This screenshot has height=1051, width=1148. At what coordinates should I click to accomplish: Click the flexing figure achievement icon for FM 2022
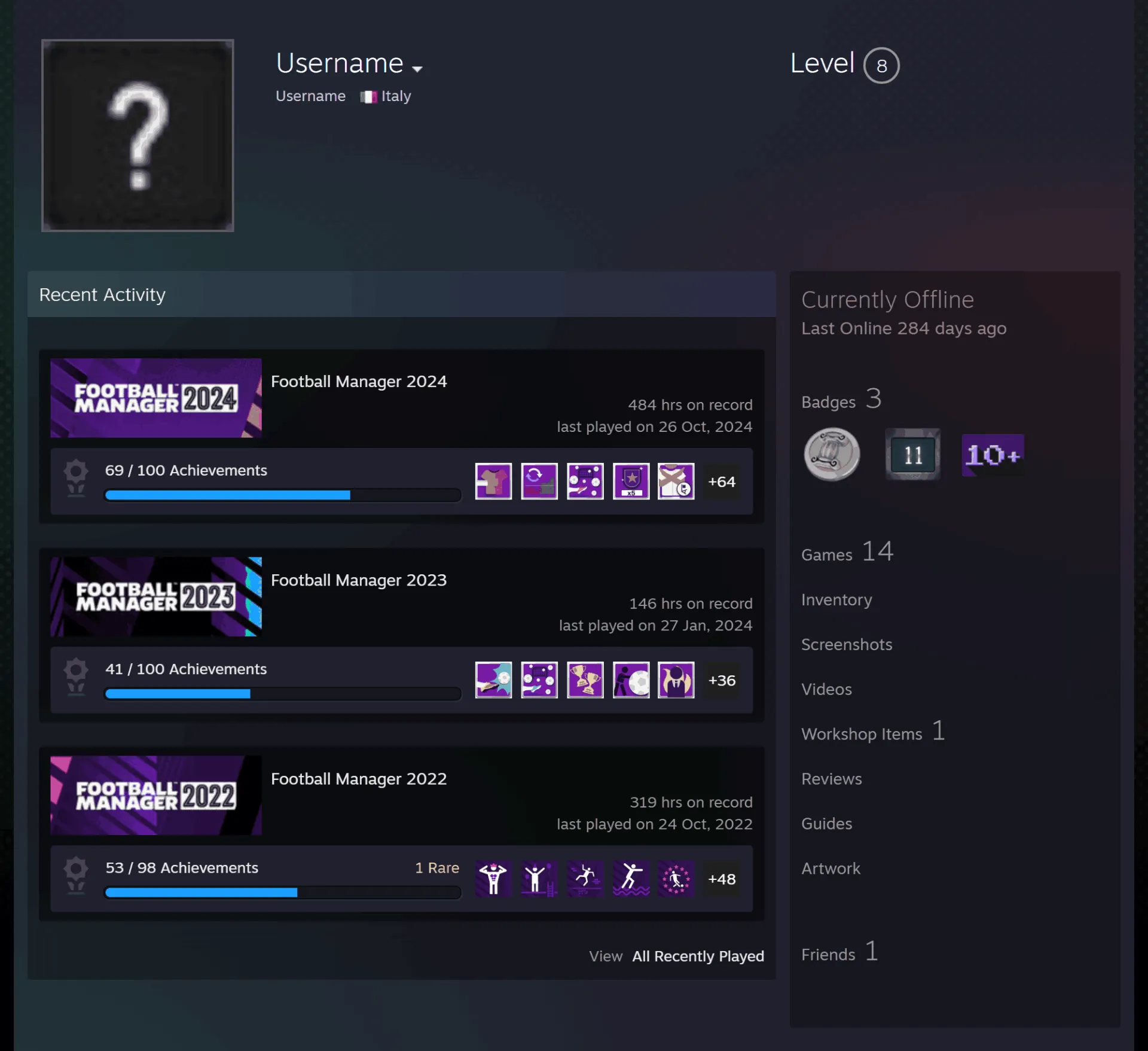pyautogui.click(x=493, y=878)
